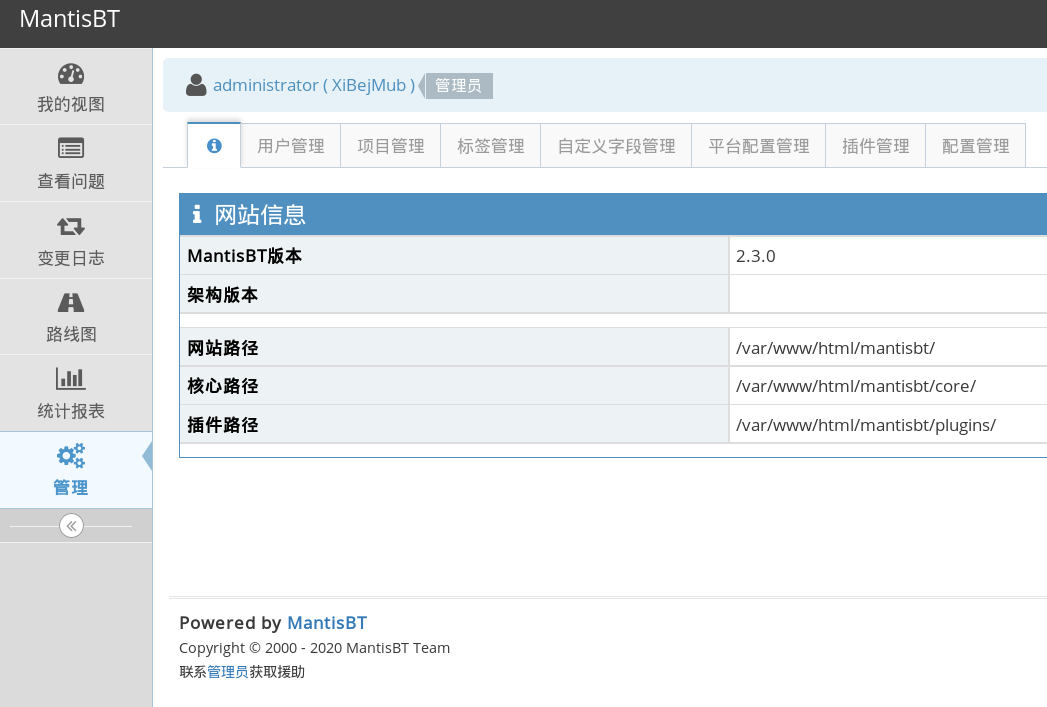The height and width of the screenshot is (707, 1047).
Task: Open the 配置管理 tab
Action: tap(976, 146)
